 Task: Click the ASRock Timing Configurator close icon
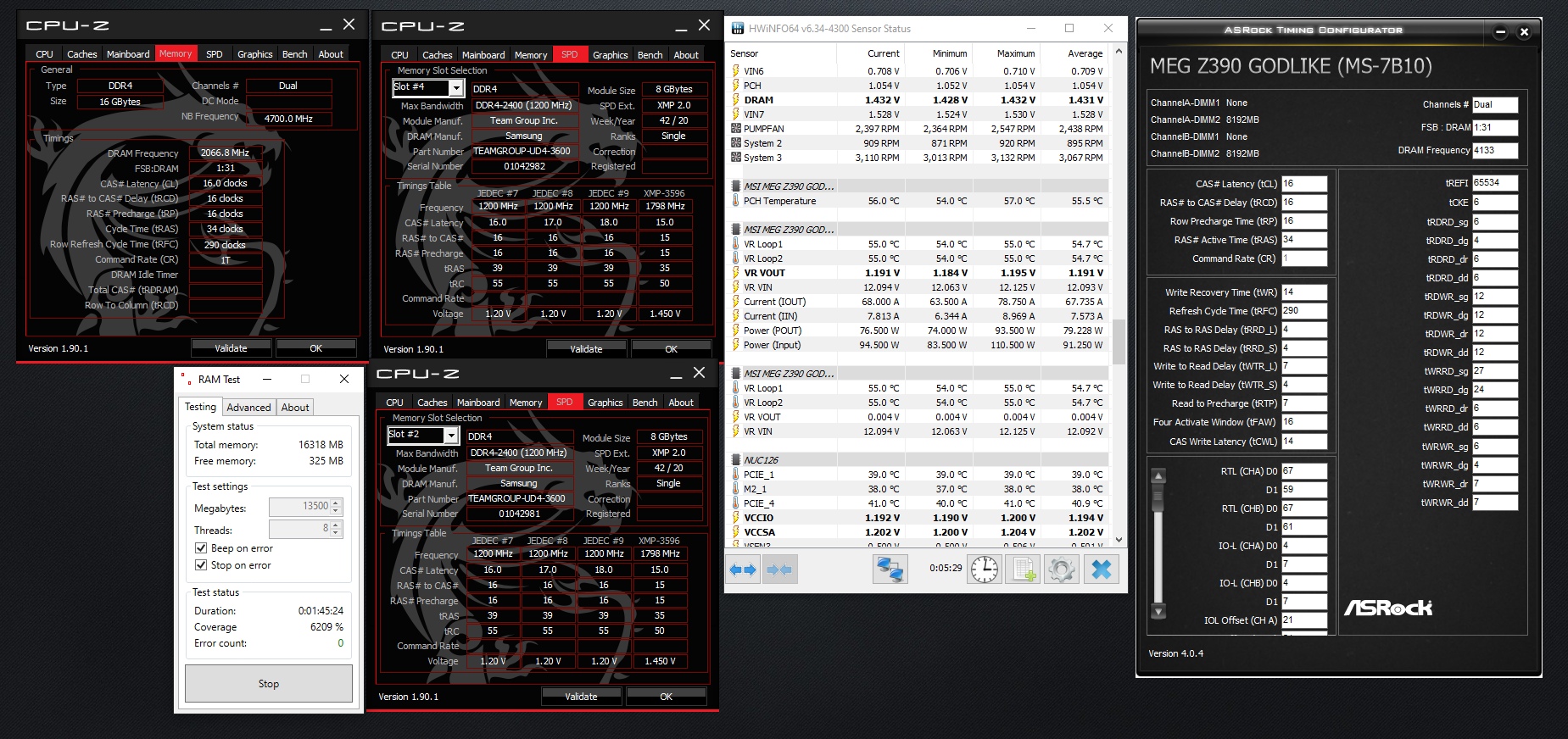coord(1524,32)
